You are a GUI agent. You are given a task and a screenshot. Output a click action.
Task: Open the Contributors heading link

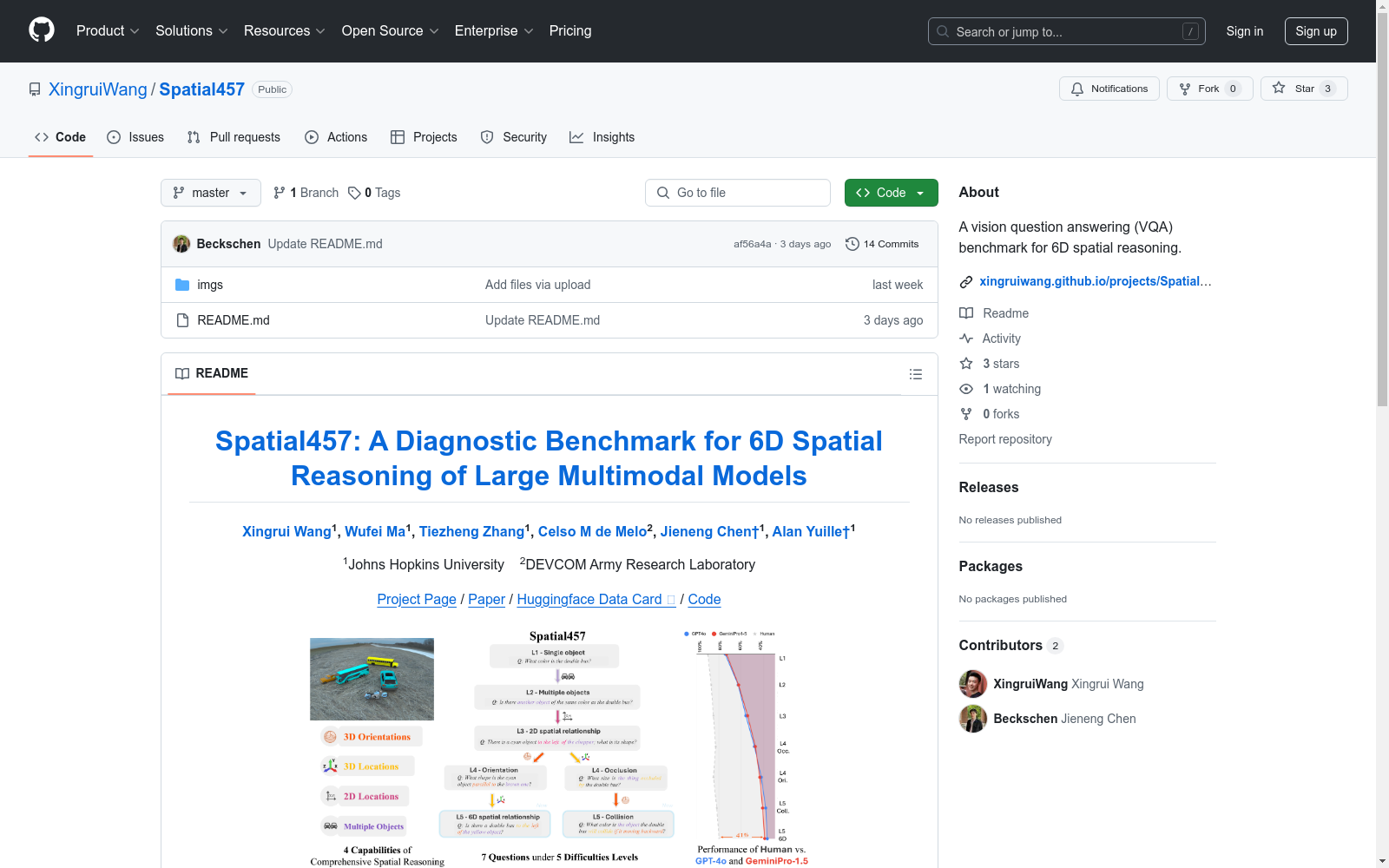pyautogui.click(x=1011, y=646)
